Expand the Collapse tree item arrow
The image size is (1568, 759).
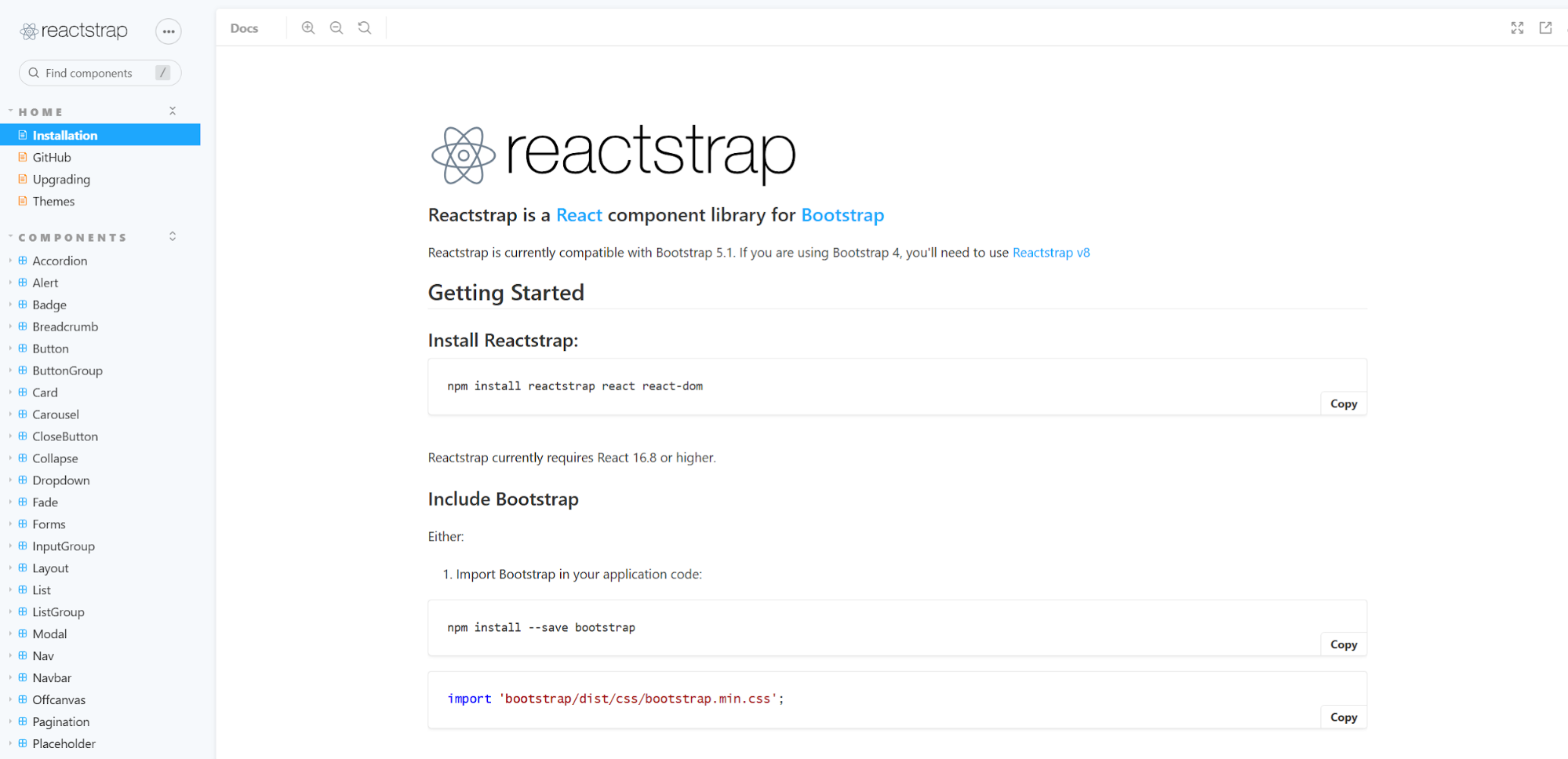tap(10, 458)
